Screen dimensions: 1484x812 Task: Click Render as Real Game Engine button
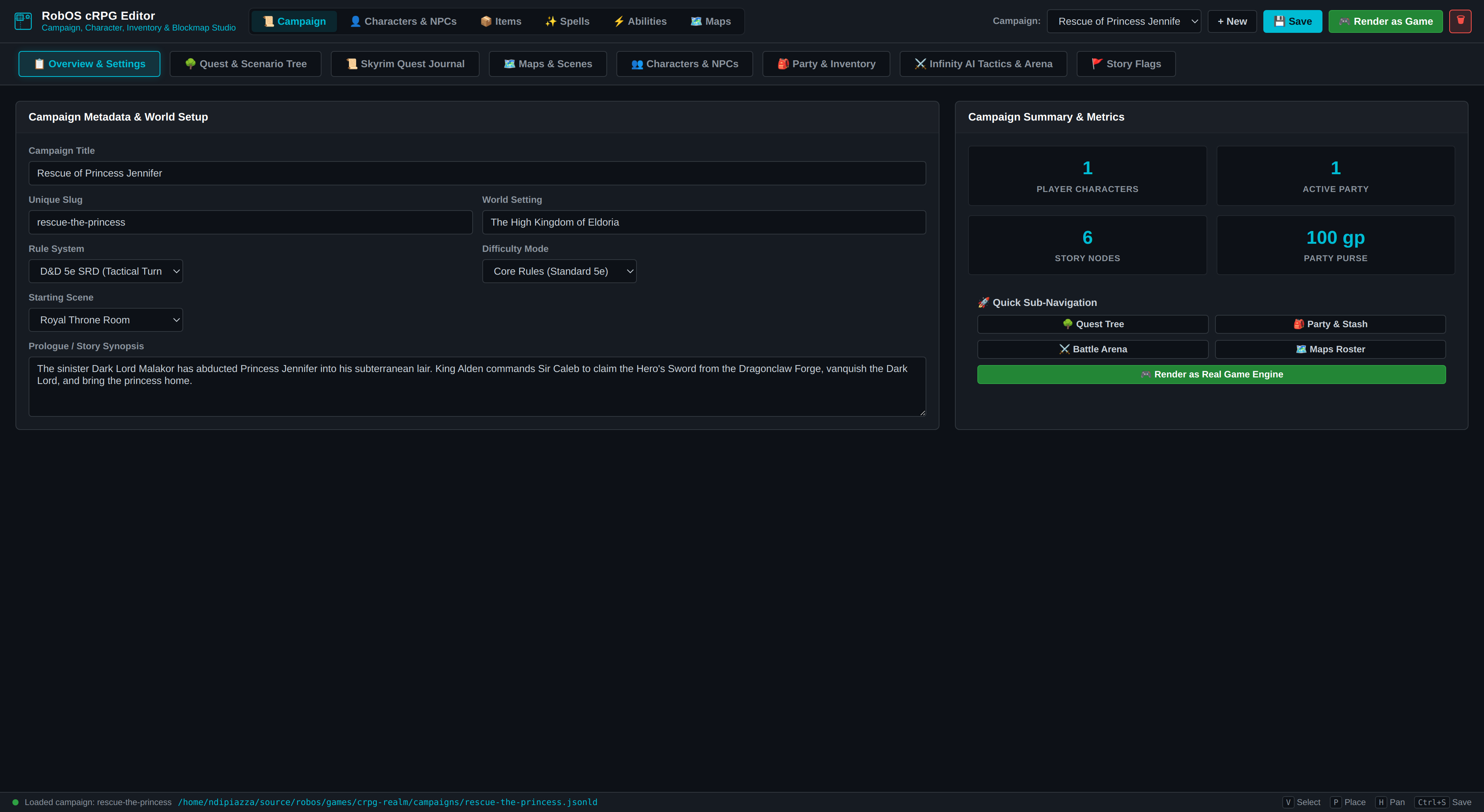pos(1212,374)
